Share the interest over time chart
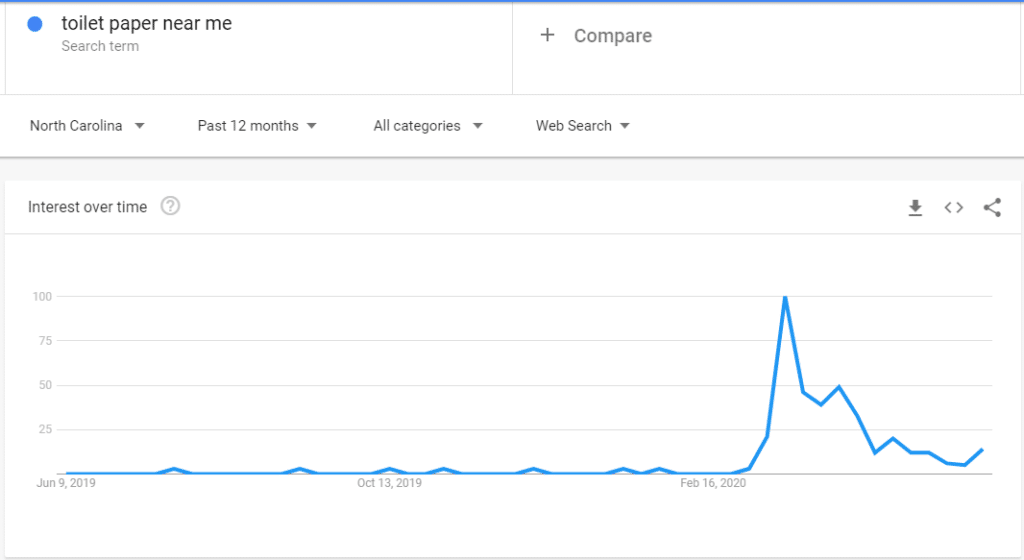Image resolution: width=1024 pixels, height=560 pixels. [992, 208]
